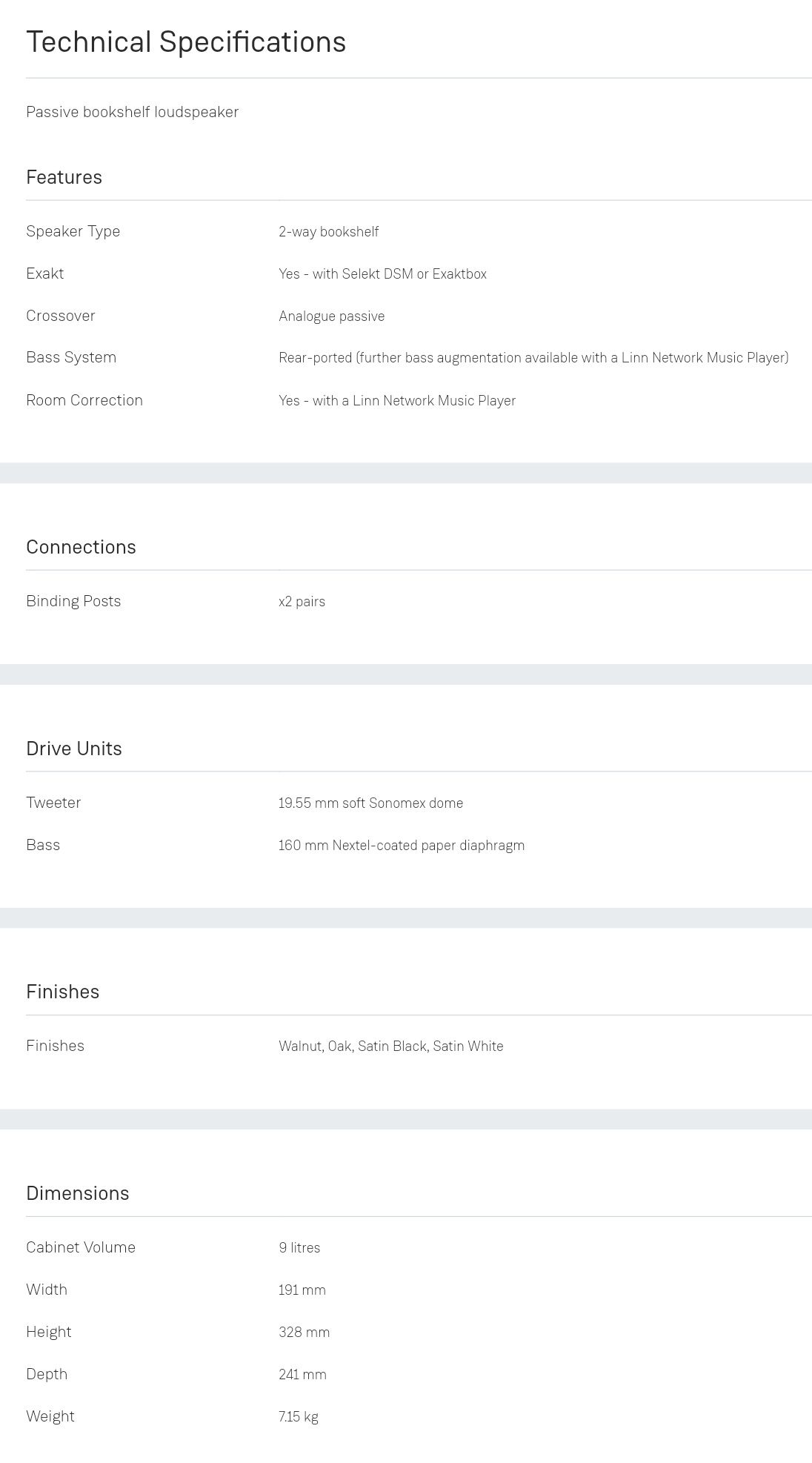Click the 7.15 kg weight value
The width and height of the screenshot is (812, 1463).
click(x=298, y=1417)
